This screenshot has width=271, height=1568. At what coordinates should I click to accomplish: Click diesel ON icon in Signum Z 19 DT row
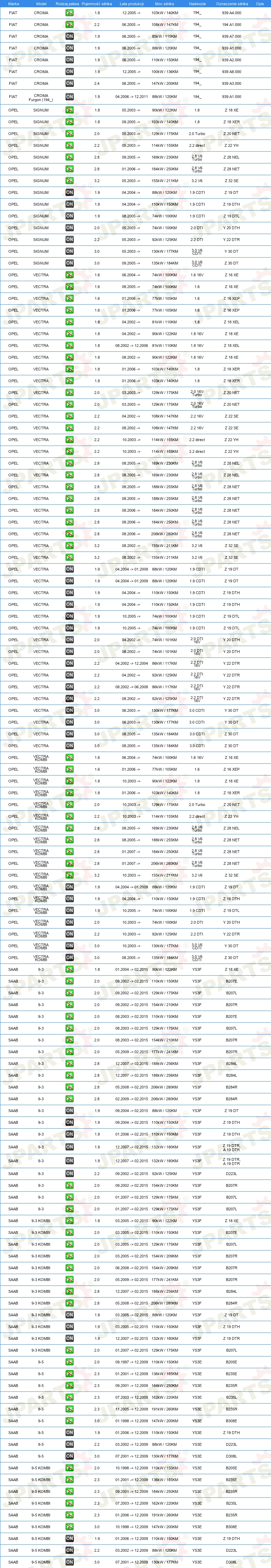(69, 192)
